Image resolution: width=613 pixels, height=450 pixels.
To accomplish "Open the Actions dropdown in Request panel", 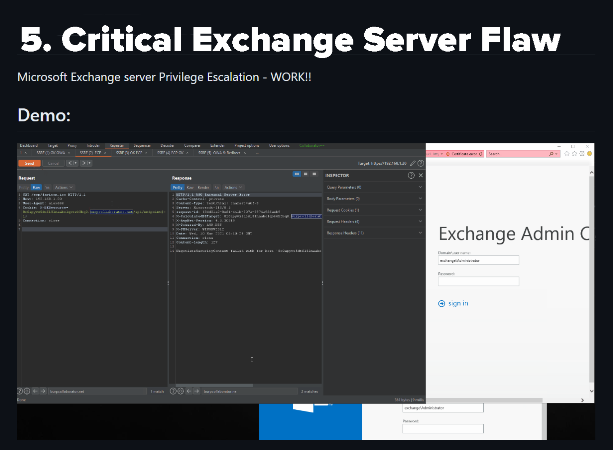I will pyautogui.click(x=61, y=186).
